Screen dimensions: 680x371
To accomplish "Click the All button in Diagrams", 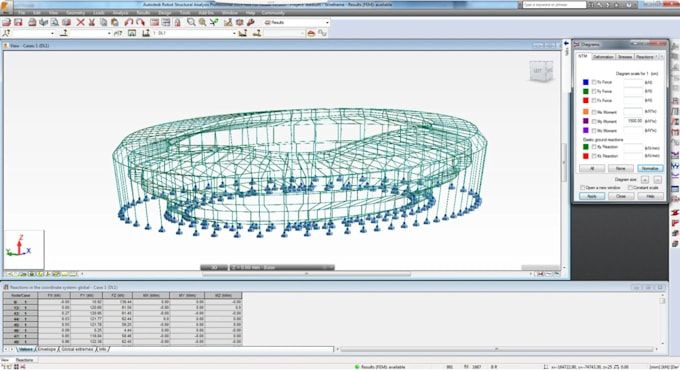I will click(592, 168).
